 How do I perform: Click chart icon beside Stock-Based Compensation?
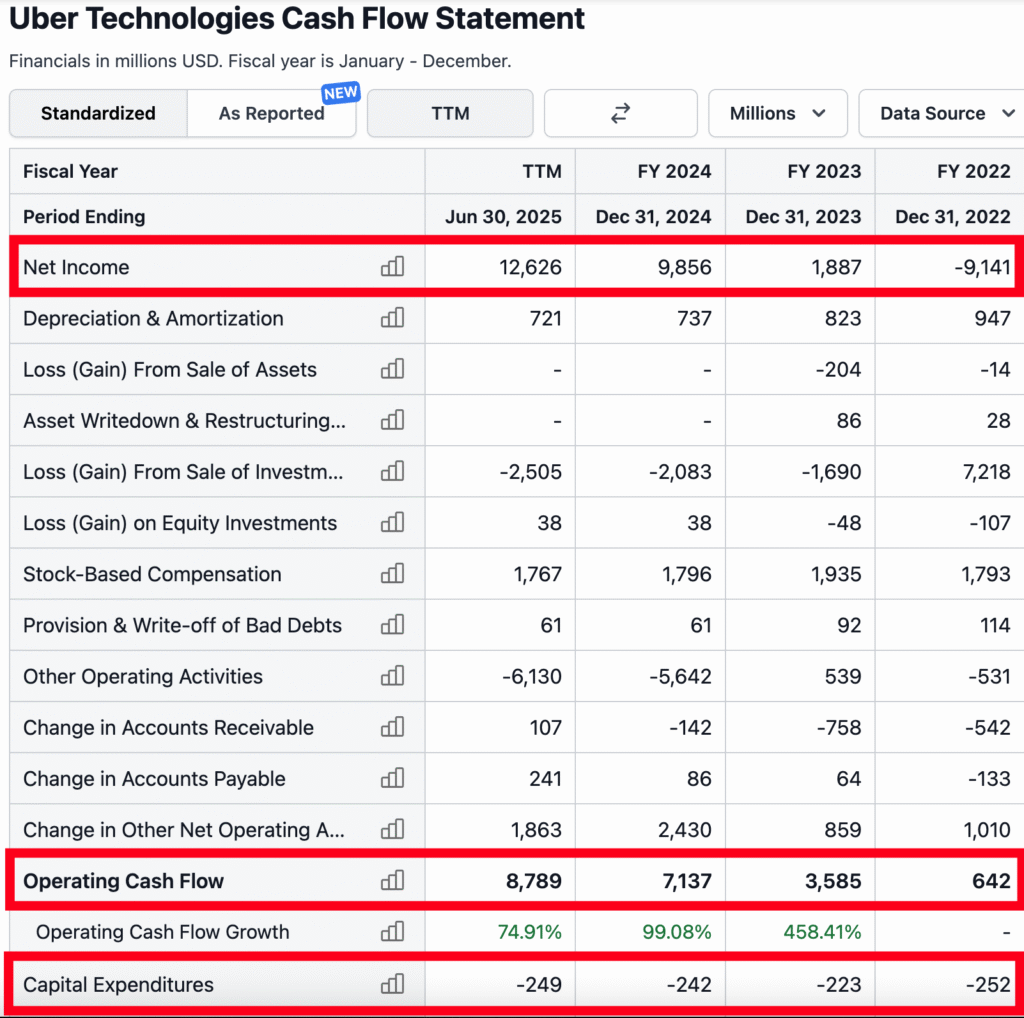392,574
